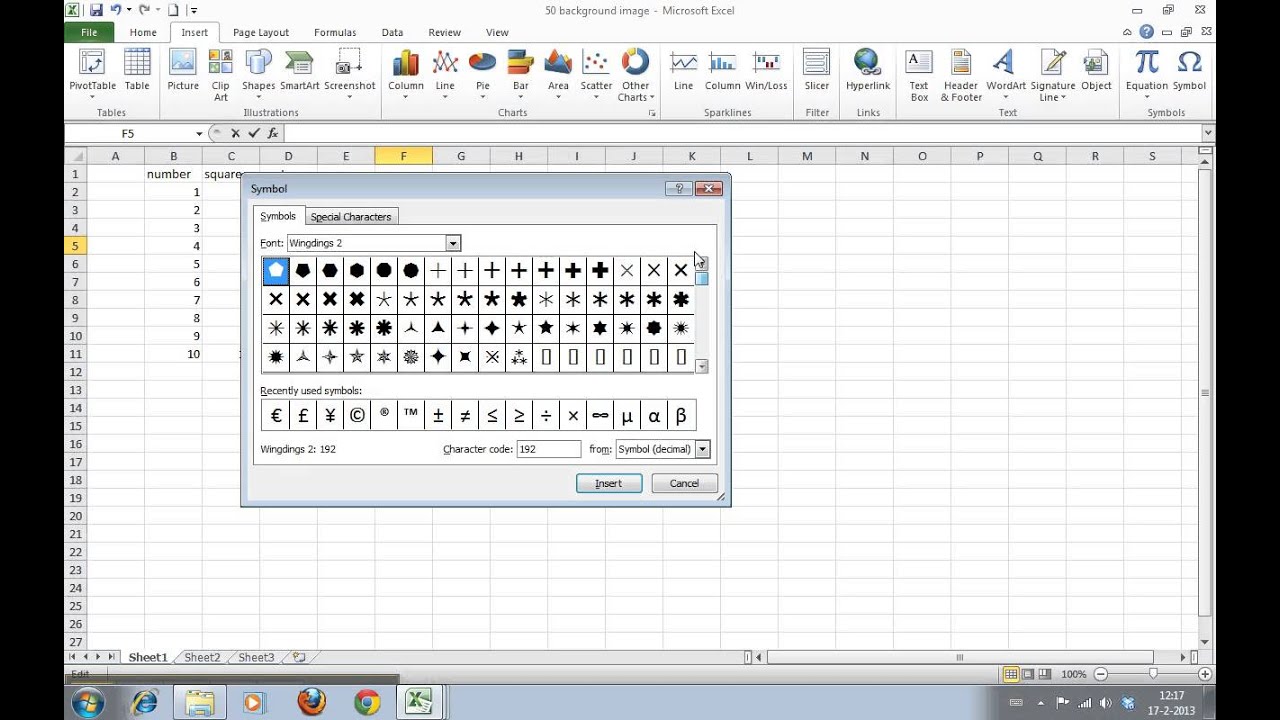Expand the Font dropdown showing Wingdings 2
1280x720 pixels.
pos(453,243)
